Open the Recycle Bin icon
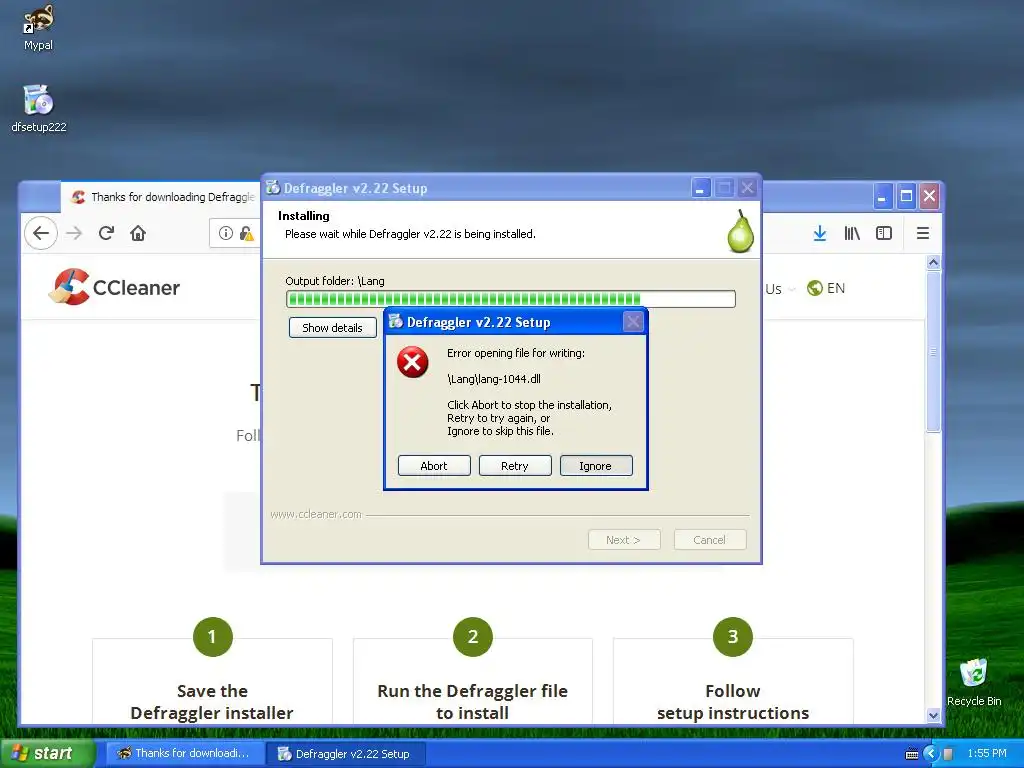1024x768 pixels. point(974,682)
